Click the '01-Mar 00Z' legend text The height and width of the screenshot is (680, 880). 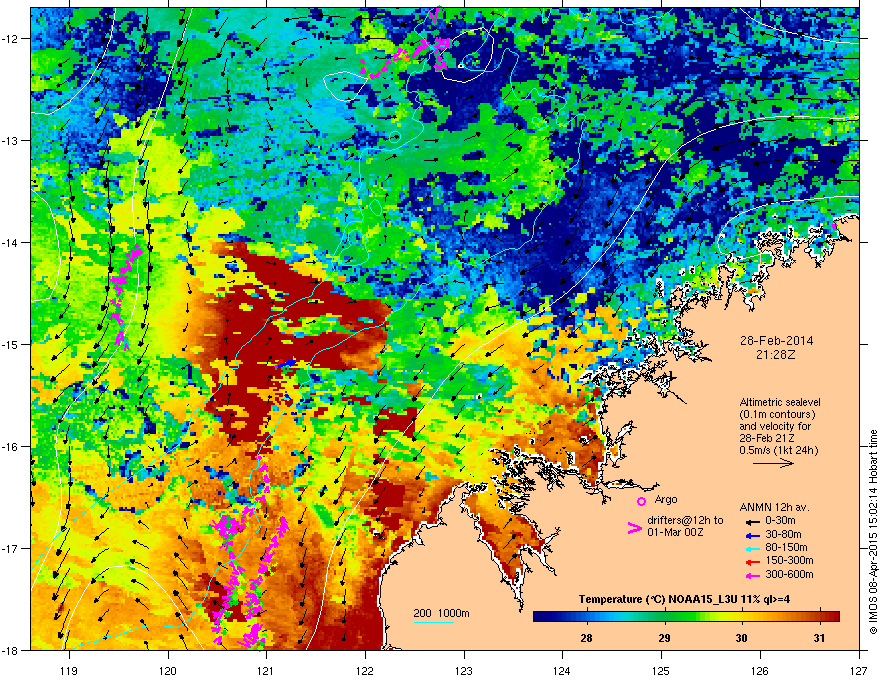[675, 532]
